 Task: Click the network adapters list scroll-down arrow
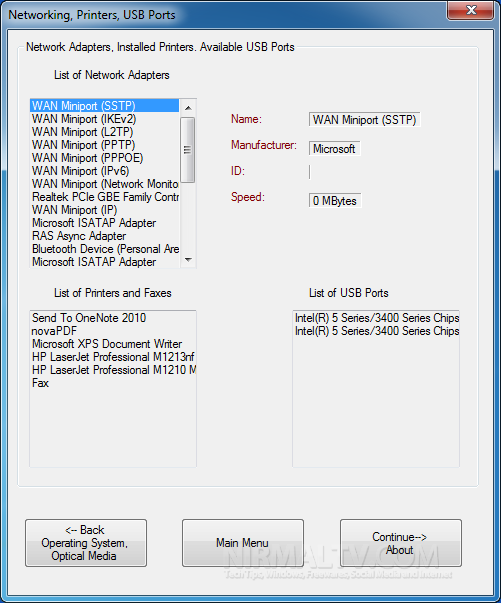[x=188, y=260]
